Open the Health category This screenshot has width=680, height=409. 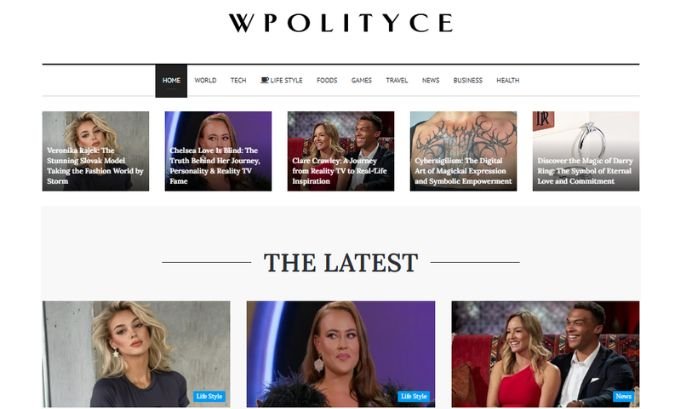coord(507,81)
